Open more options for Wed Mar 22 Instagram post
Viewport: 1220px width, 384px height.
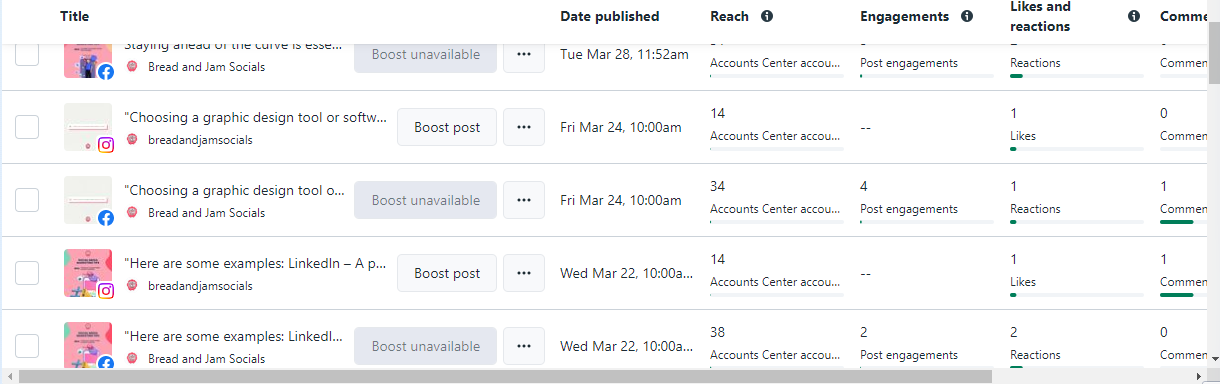click(x=524, y=273)
